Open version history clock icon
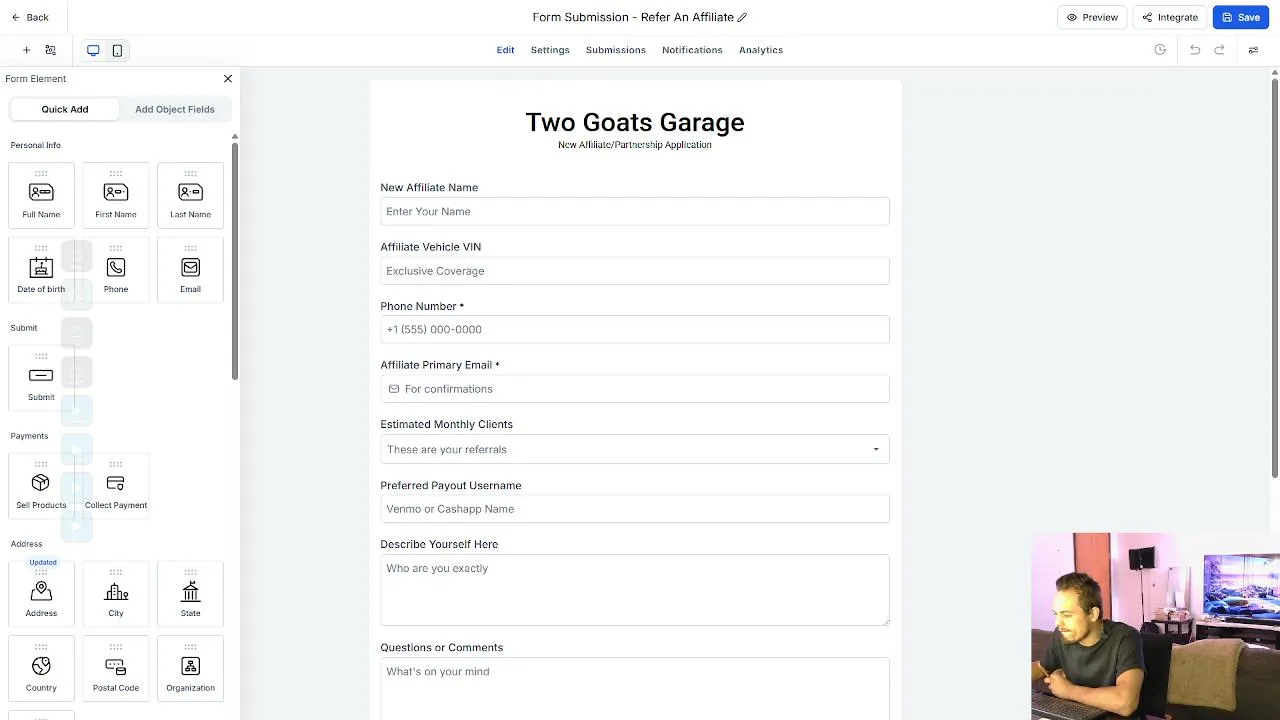Screen dimensions: 1280x720 point(1160,50)
